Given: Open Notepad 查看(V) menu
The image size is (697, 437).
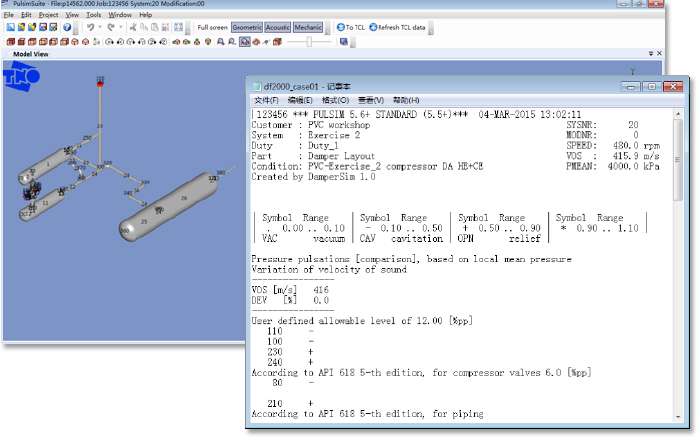Looking at the screenshot, I should (x=371, y=100).
